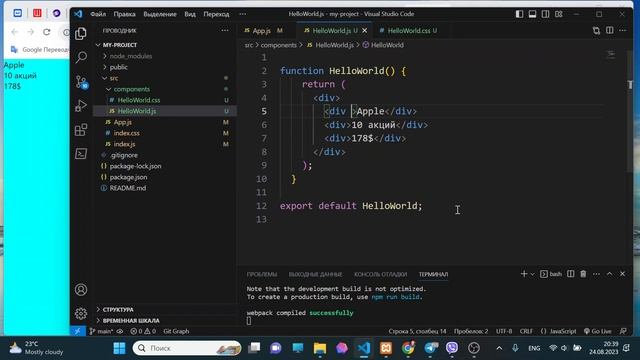The width and height of the screenshot is (640, 360).
Task: Open the new terminal profile dropdown arrow
Action: pyautogui.click(x=532, y=274)
